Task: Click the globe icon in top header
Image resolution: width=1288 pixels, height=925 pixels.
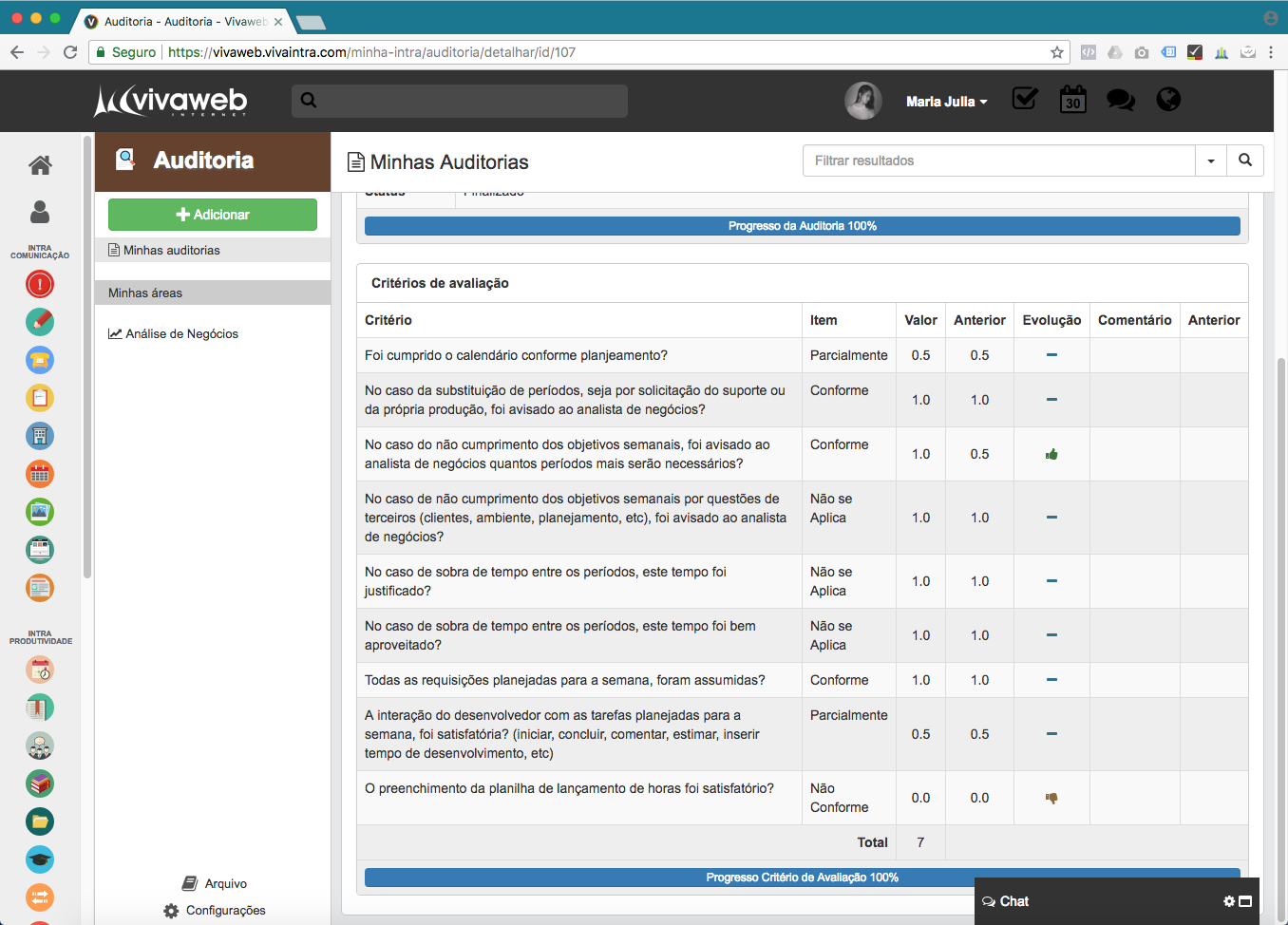Action: [x=1168, y=100]
